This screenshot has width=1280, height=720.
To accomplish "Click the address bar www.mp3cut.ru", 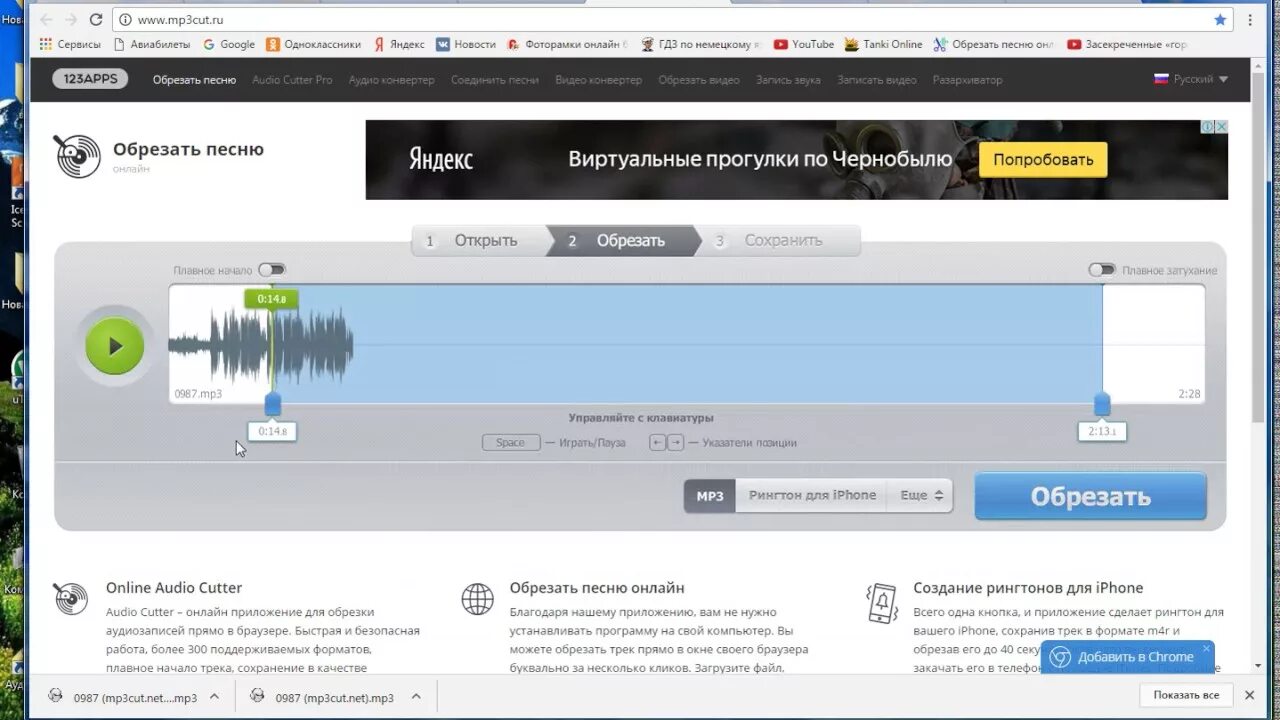I will pyautogui.click(x=672, y=20).
